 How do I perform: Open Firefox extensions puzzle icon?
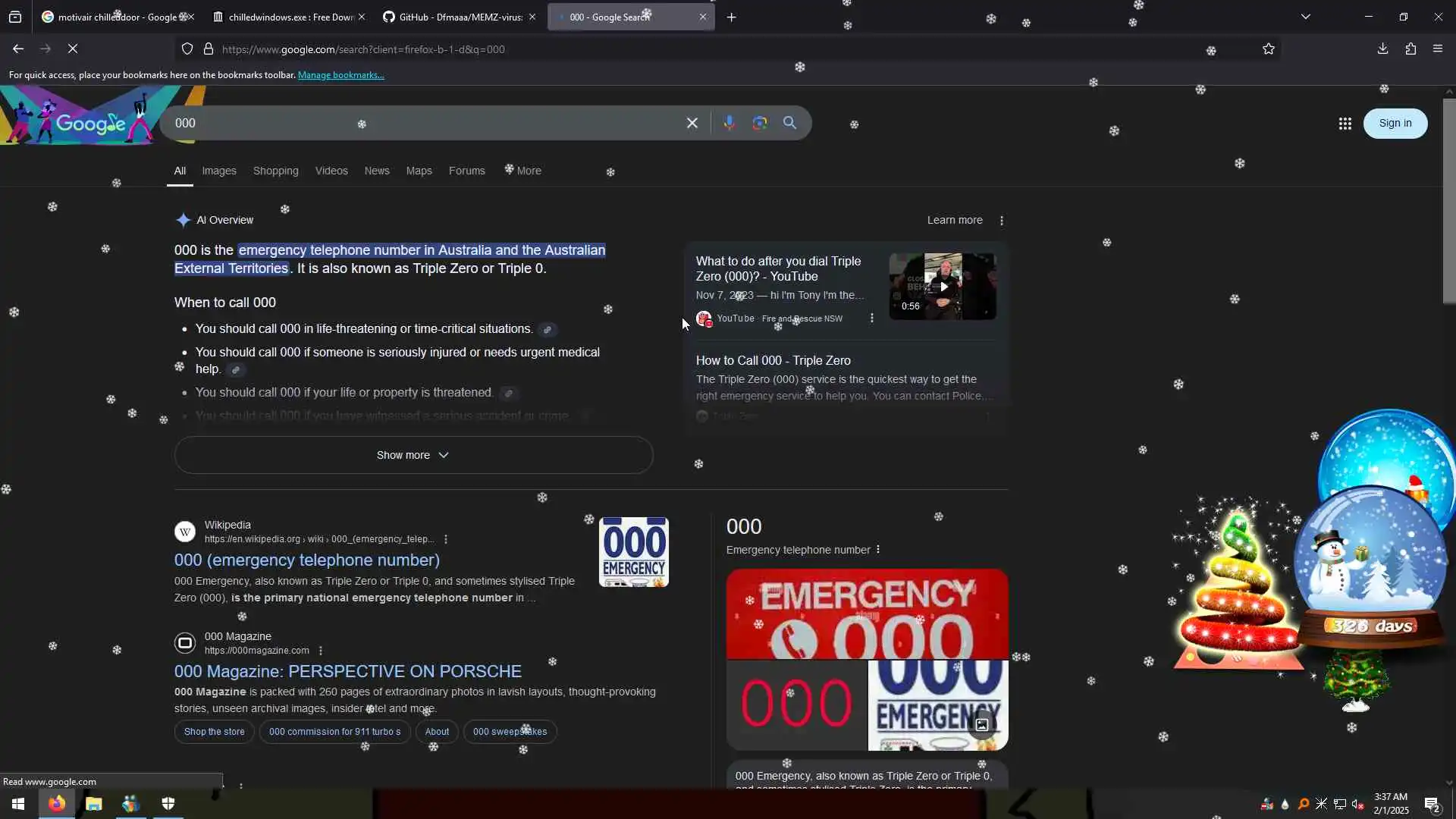point(1410,49)
